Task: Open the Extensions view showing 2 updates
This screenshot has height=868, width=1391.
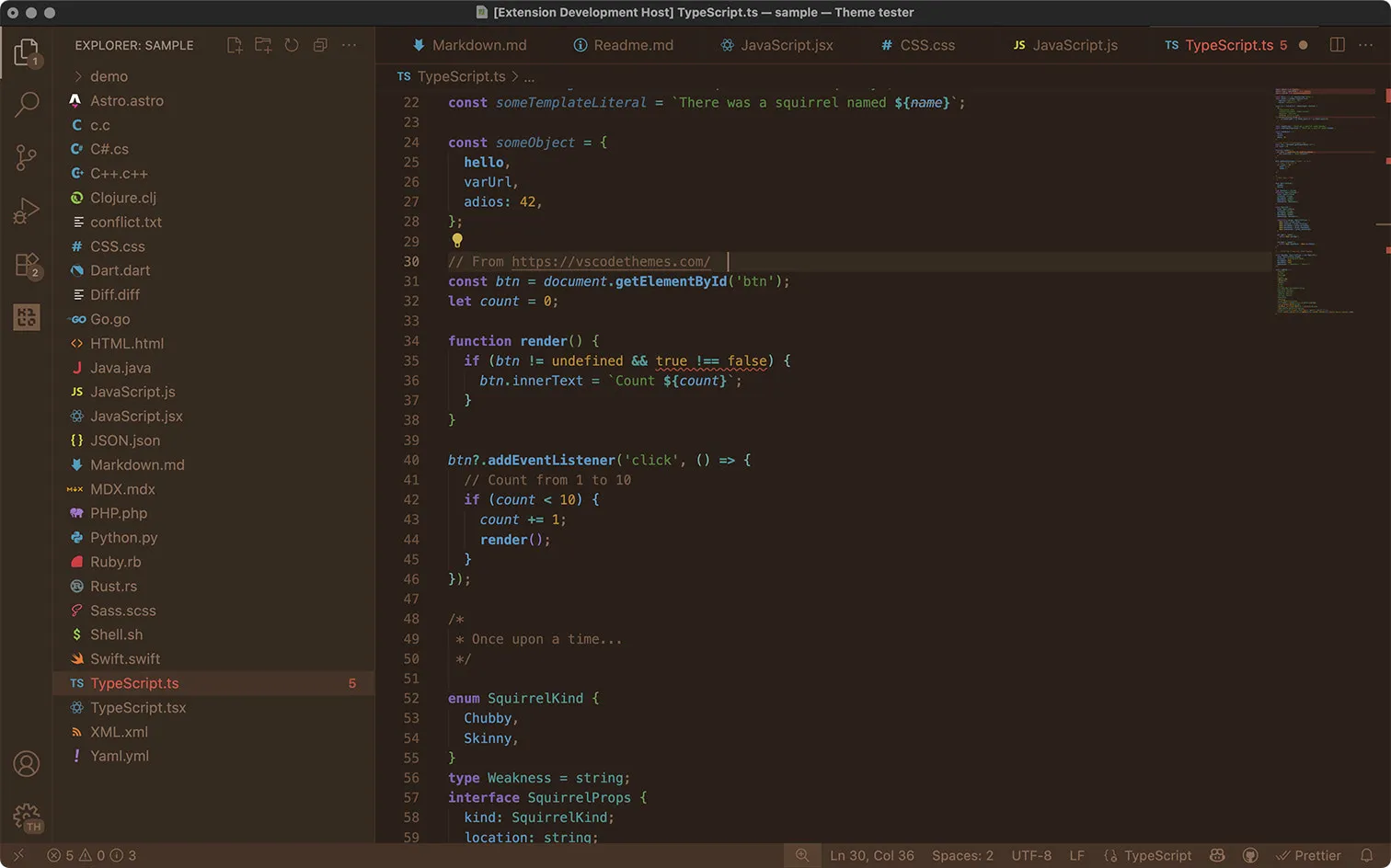Action: pyautogui.click(x=27, y=263)
